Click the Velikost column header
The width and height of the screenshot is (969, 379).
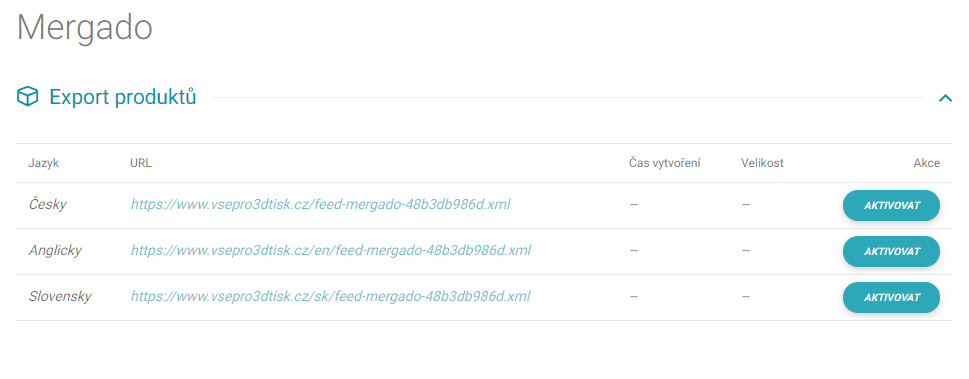762,163
